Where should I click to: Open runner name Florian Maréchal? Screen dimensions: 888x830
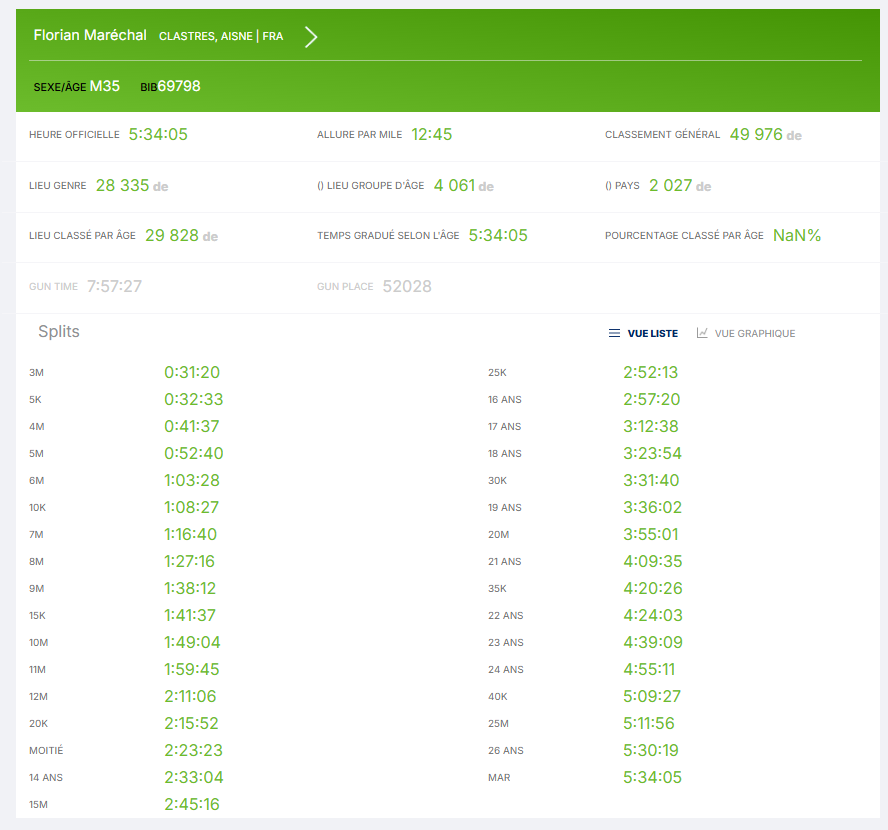coord(91,35)
